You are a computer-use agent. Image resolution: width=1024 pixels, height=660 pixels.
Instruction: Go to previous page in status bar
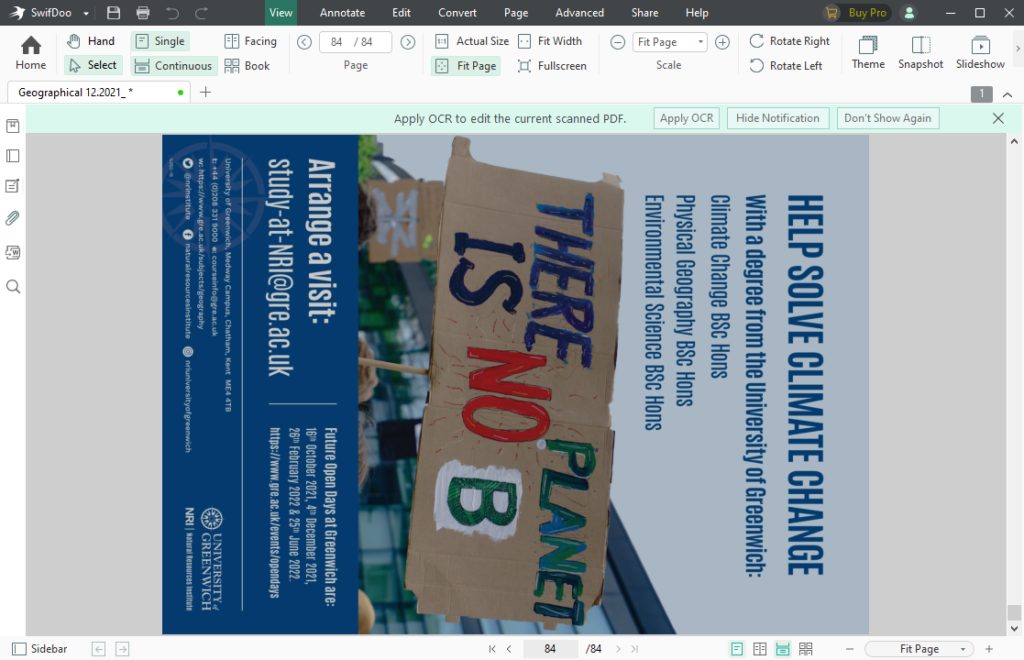[x=509, y=649]
